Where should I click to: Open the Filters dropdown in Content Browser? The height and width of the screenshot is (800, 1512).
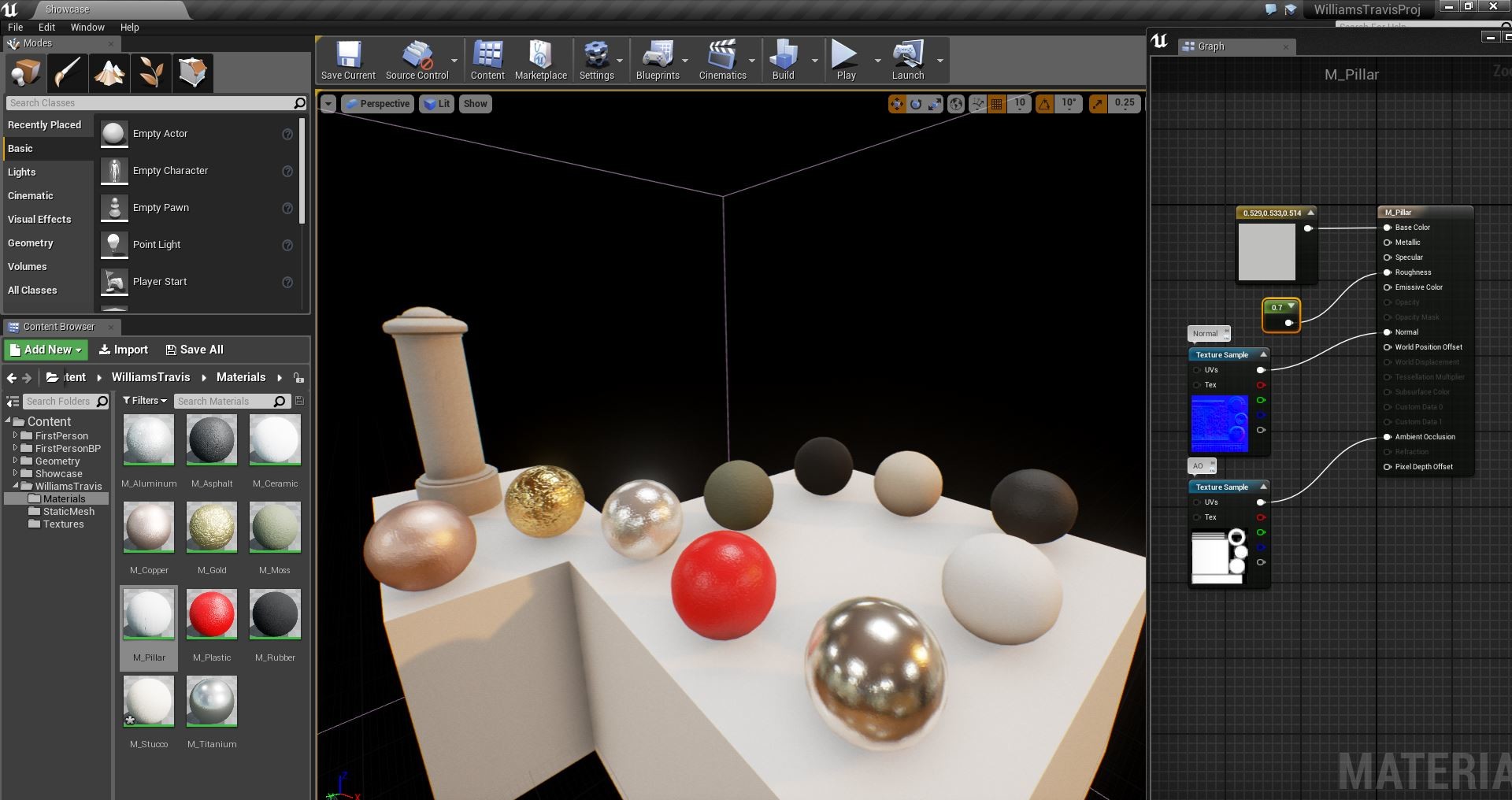click(x=145, y=401)
